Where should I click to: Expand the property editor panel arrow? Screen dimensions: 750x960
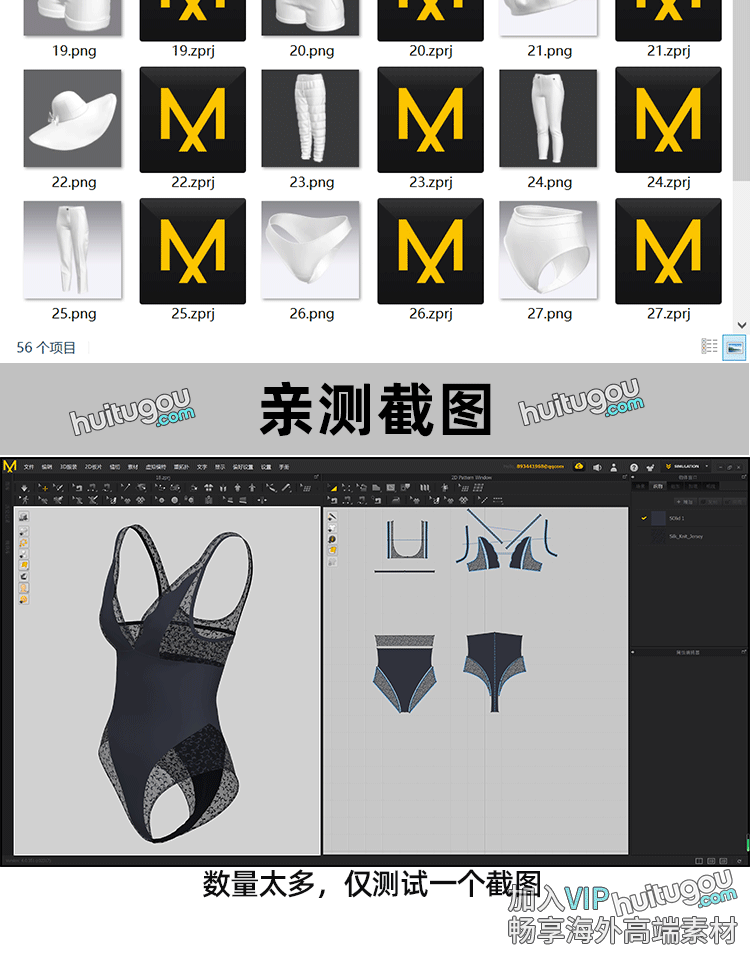634,653
